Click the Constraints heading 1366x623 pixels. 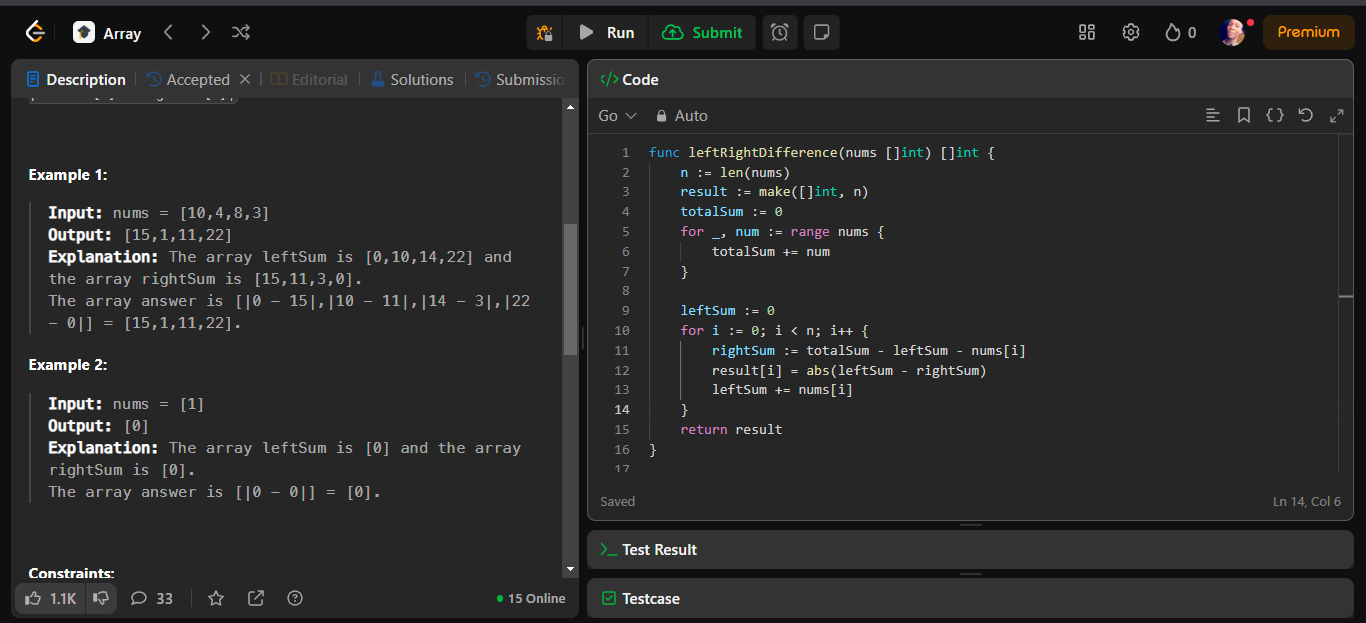(x=71, y=574)
